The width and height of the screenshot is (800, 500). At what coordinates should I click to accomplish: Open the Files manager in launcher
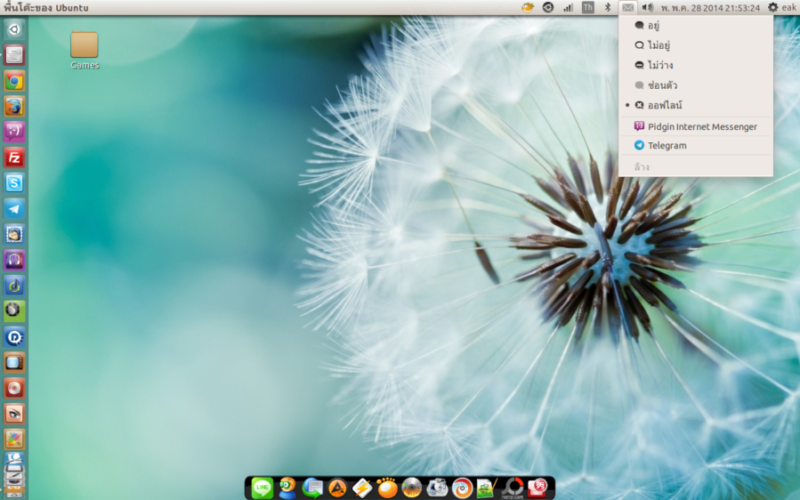[x=14, y=55]
